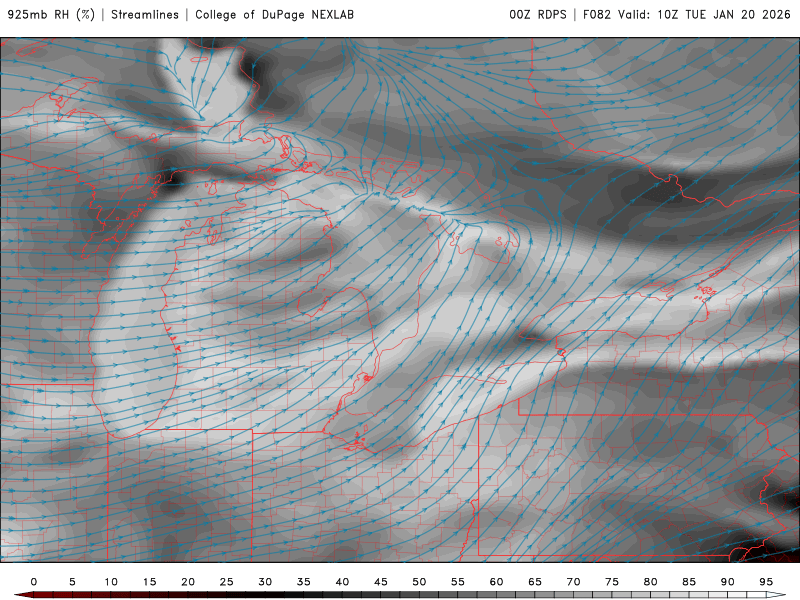Click the '00Z RDPS' model label
This screenshot has width=800, height=600.
538,15
